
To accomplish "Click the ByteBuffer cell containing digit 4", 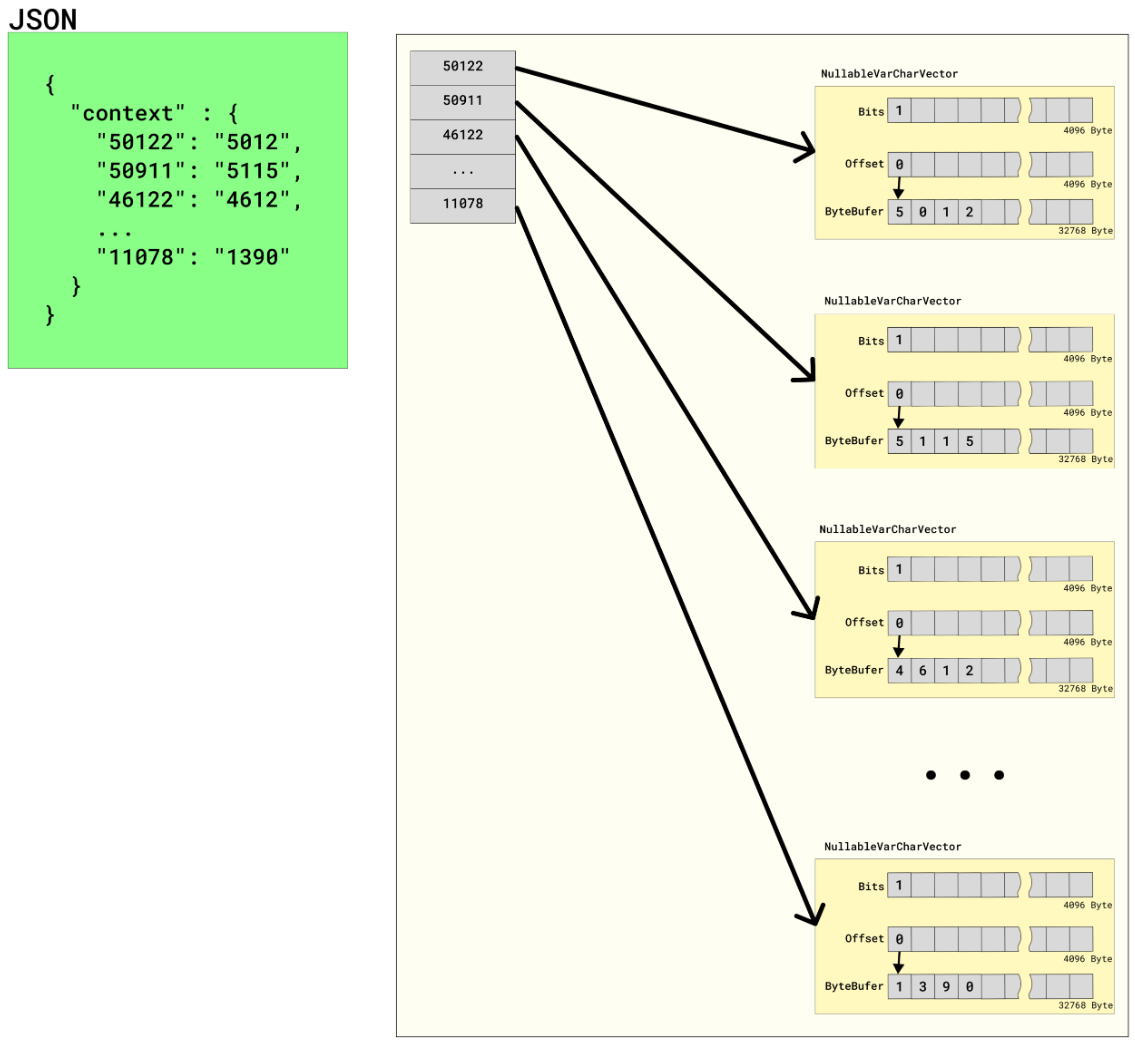I will [x=899, y=670].
